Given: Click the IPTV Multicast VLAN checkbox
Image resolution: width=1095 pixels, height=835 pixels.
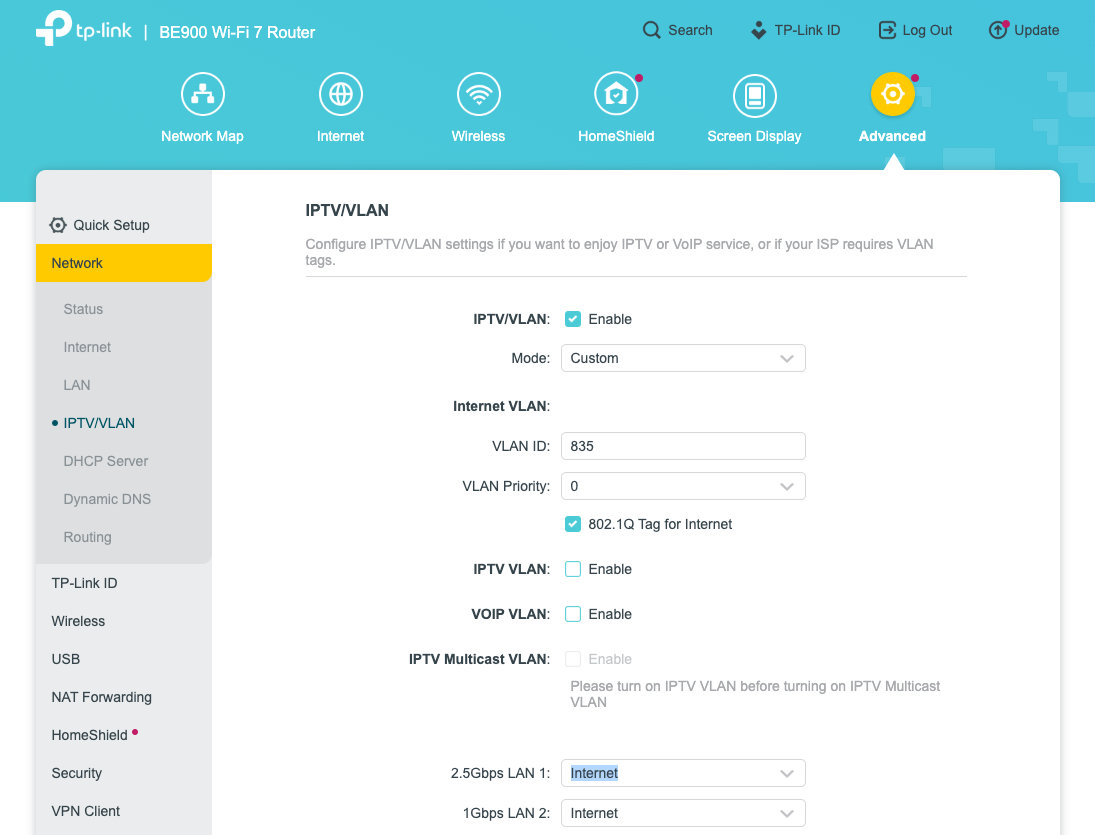Looking at the screenshot, I should 573,659.
